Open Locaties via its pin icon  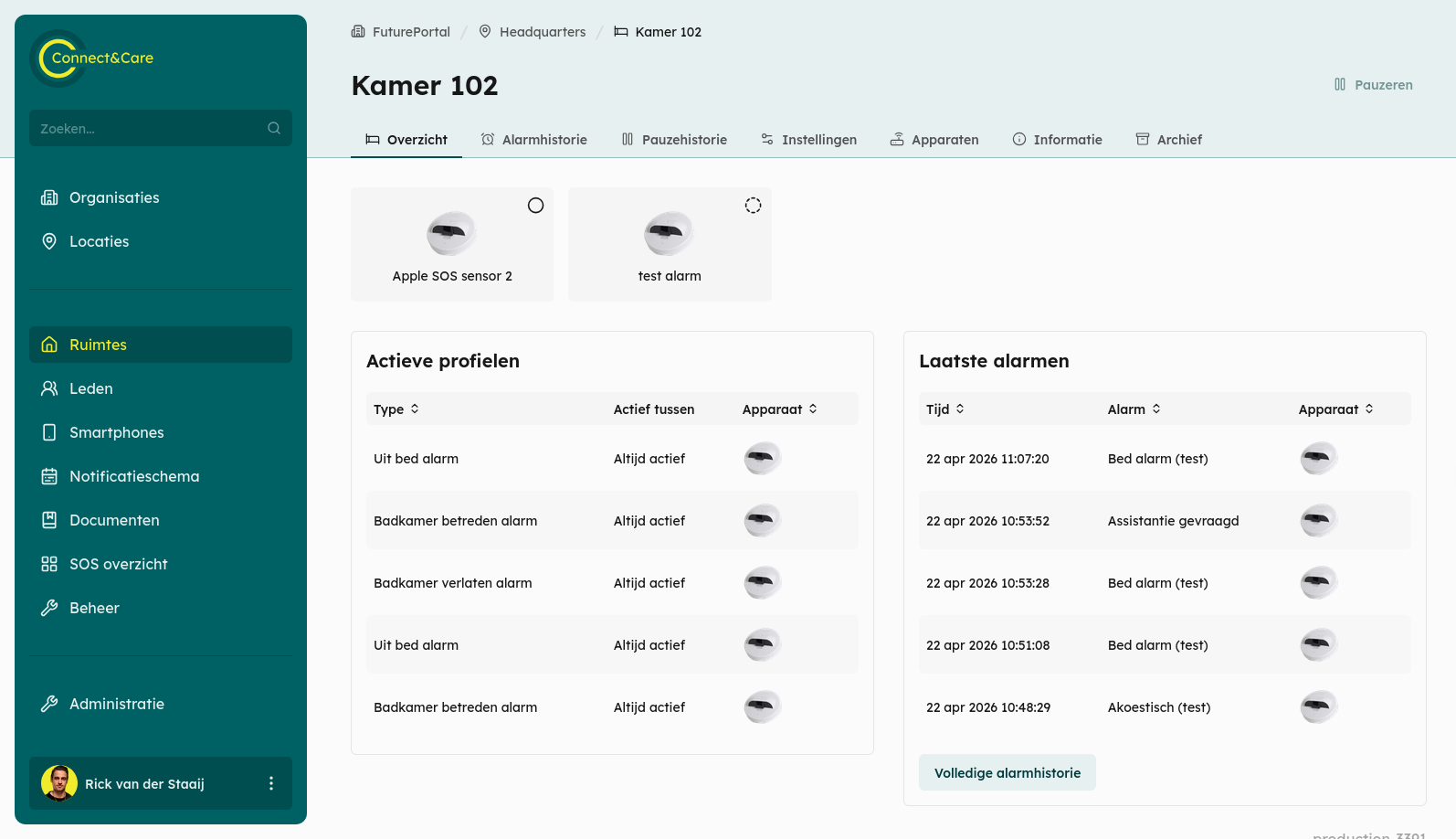(x=49, y=241)
